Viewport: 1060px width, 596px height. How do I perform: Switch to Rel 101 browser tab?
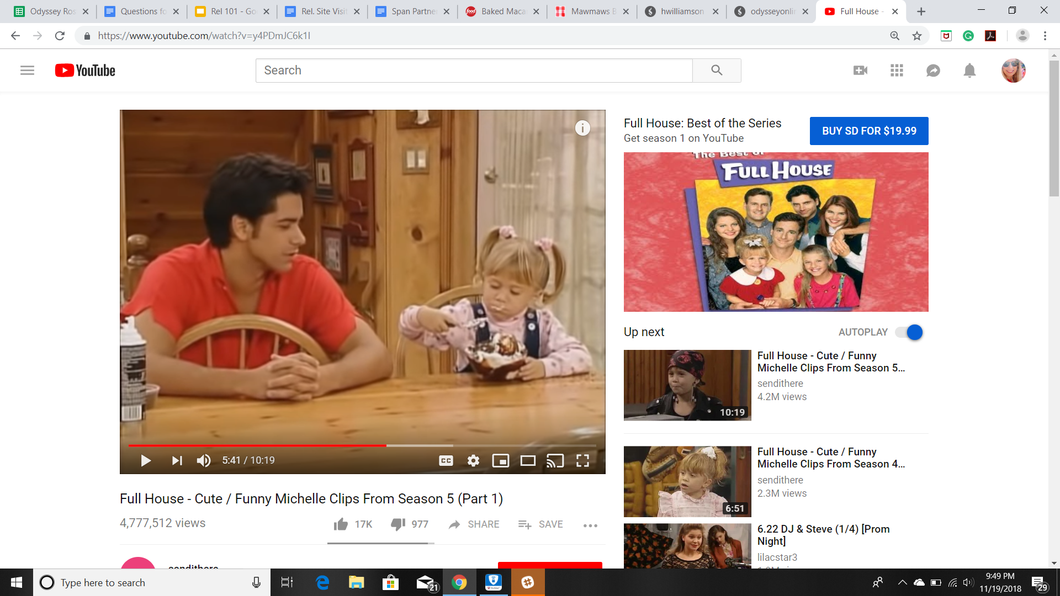(x=230, y=11)
